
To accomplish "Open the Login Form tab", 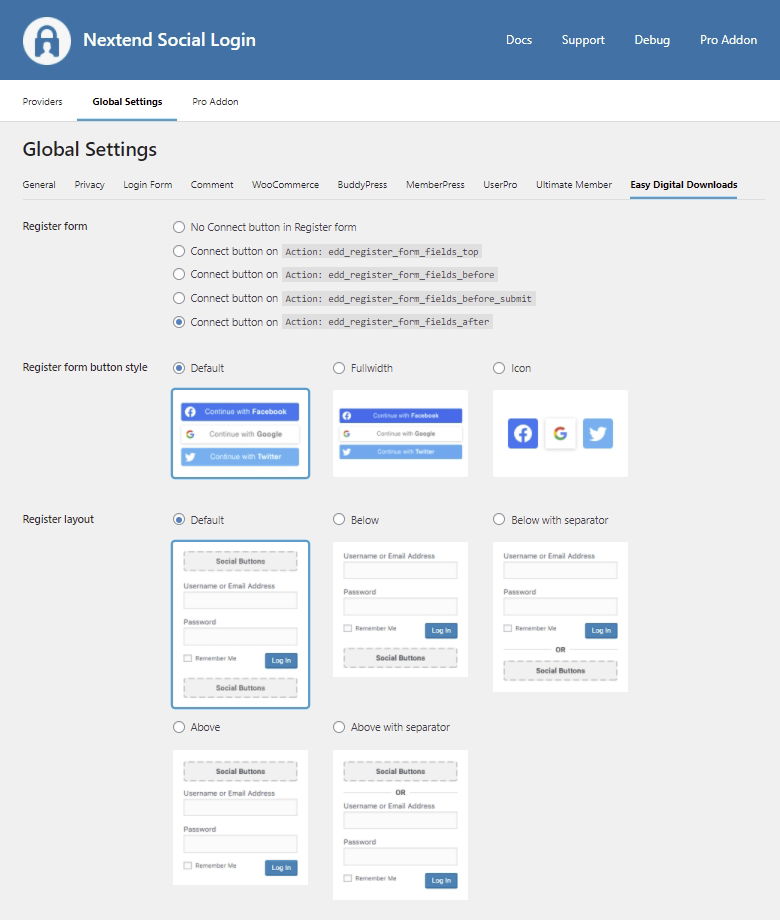I will [x=147, y=185].
